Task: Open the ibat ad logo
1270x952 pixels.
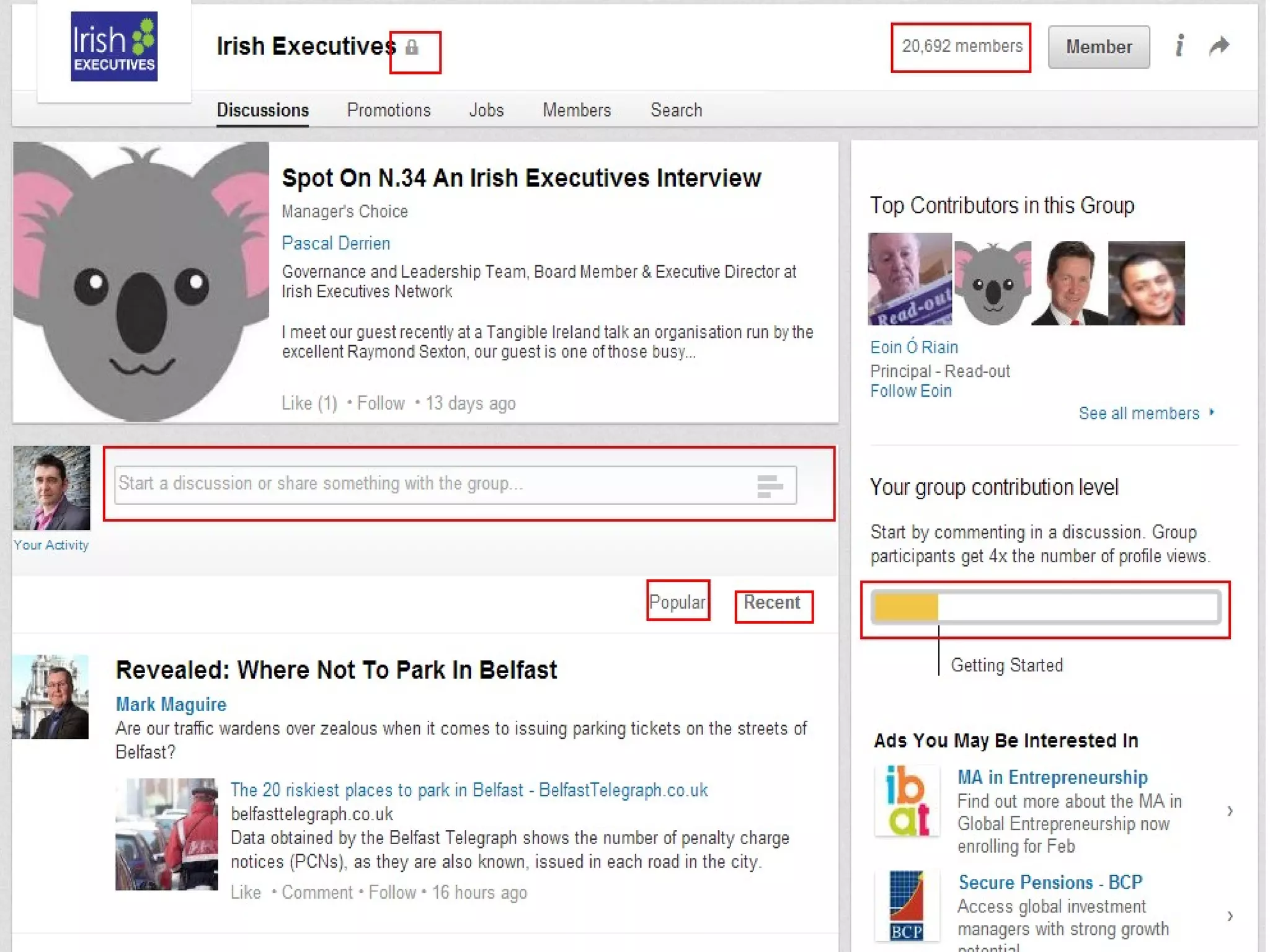Action: pyautogui.click(x=907, y=801)
